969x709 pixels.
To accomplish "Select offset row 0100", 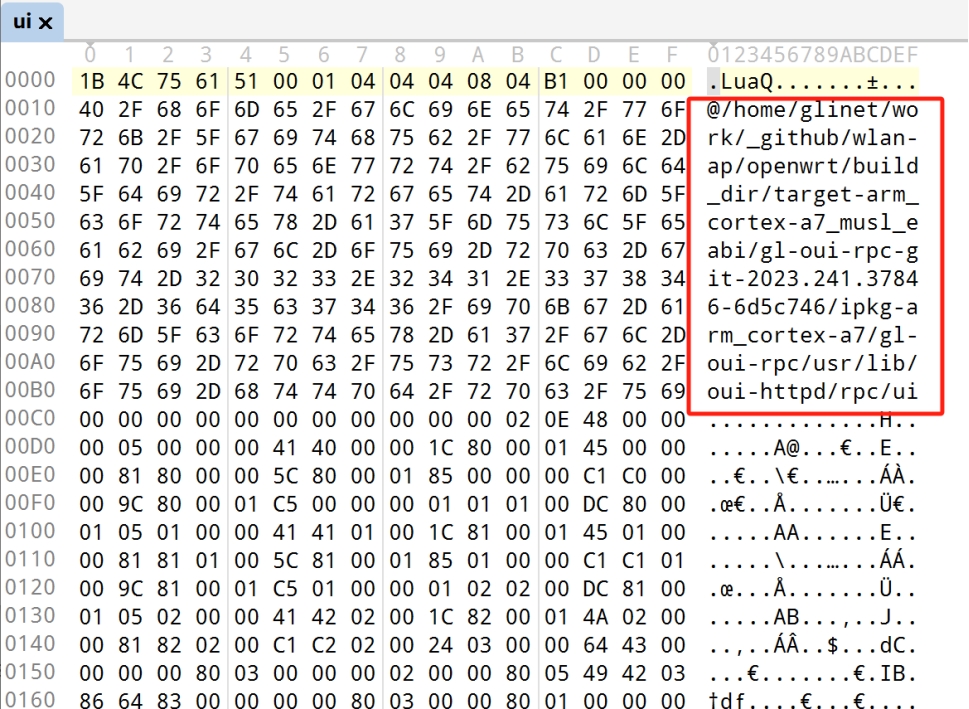I will click(x=30, y=531).
